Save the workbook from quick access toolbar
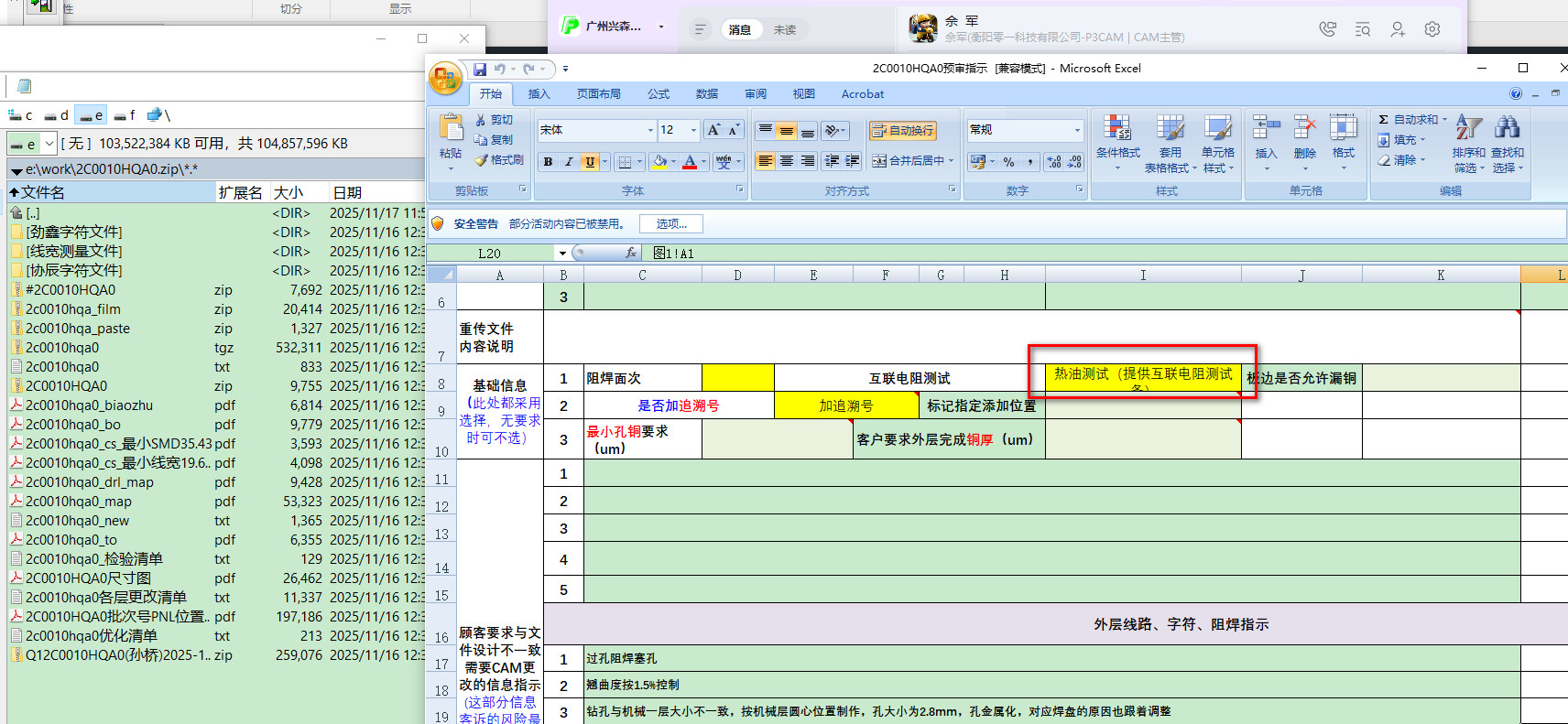 (480, 69)
